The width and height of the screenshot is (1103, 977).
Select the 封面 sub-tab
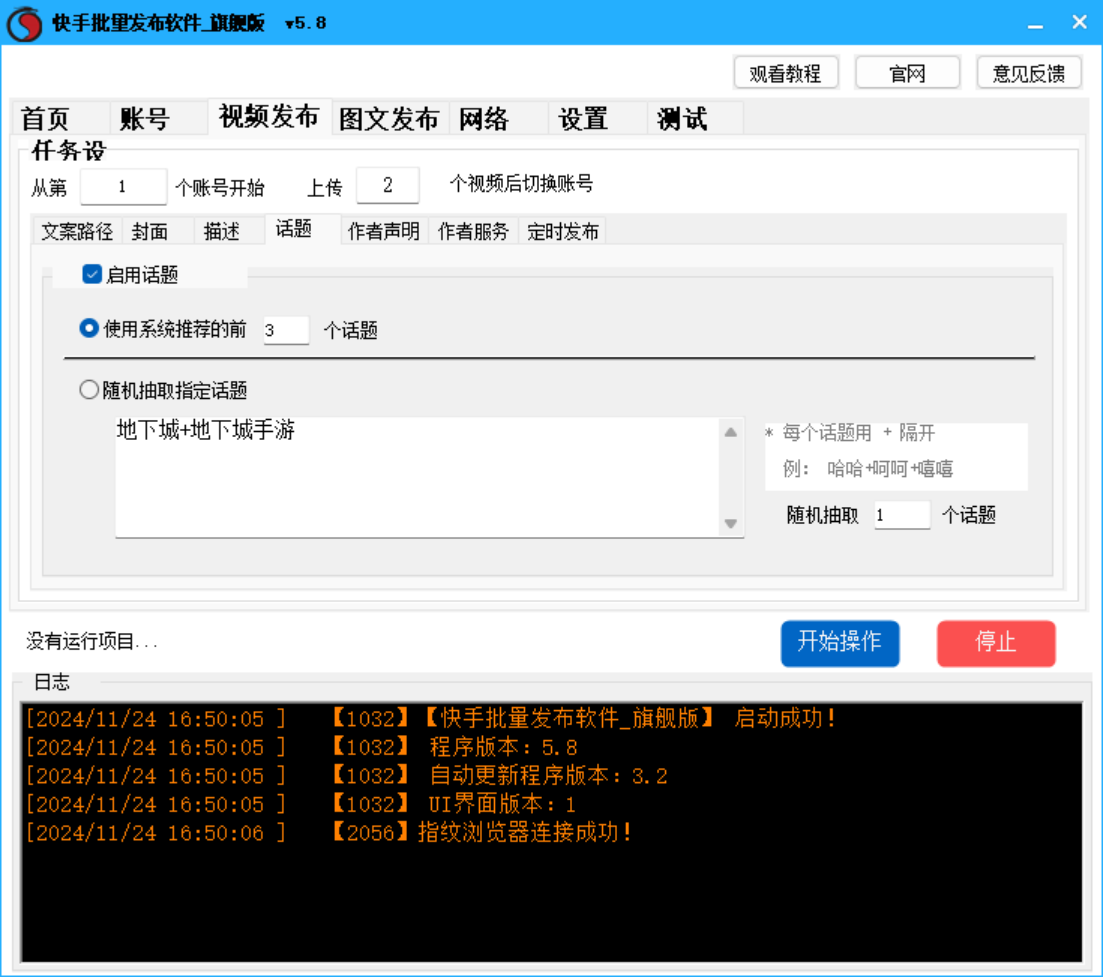tap(158, 231)
